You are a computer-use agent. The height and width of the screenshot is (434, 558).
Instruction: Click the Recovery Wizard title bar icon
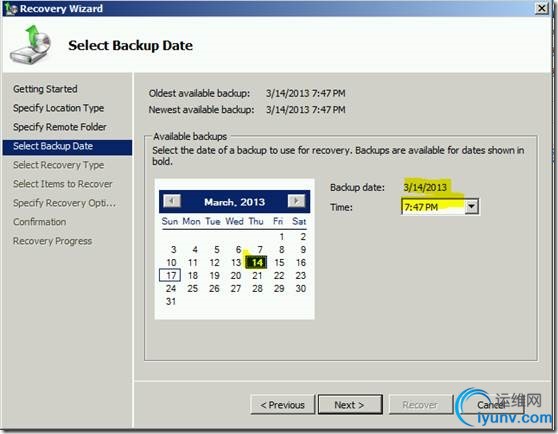(10, 9)
